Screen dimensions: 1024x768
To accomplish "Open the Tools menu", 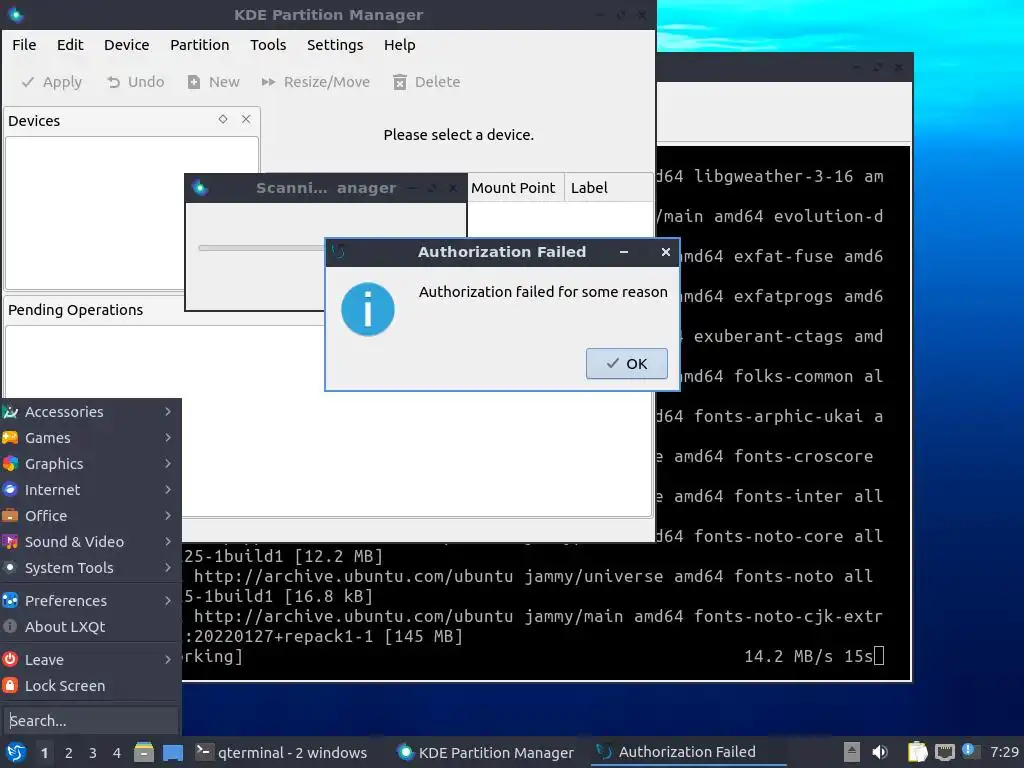I will coord(268,45).
